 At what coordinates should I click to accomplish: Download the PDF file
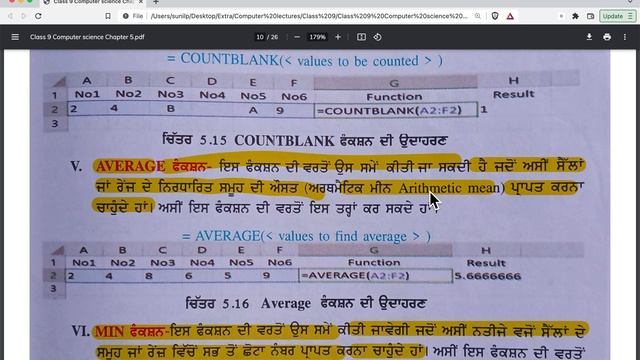tap(589, 37)
